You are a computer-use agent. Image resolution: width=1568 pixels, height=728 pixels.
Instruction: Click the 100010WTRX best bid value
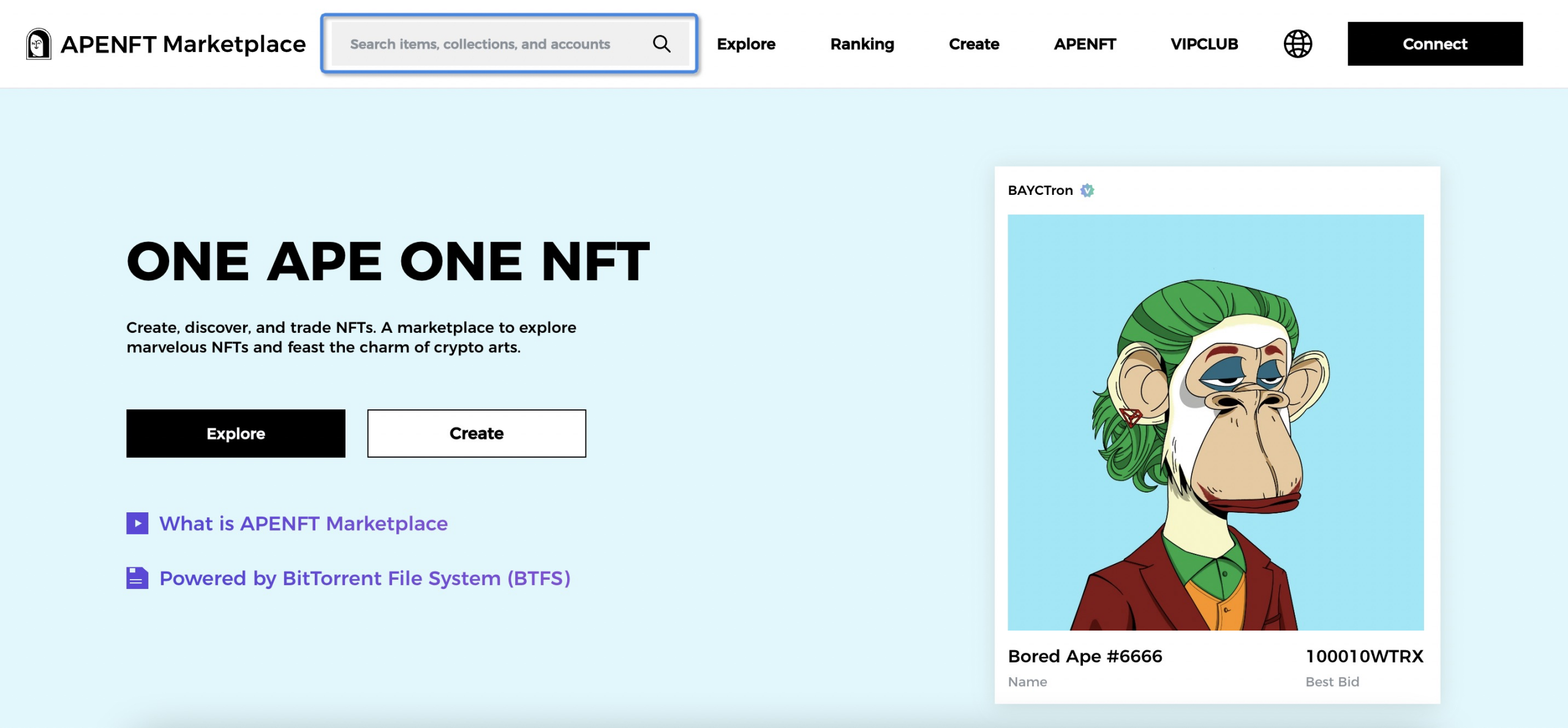point(1365,656)
